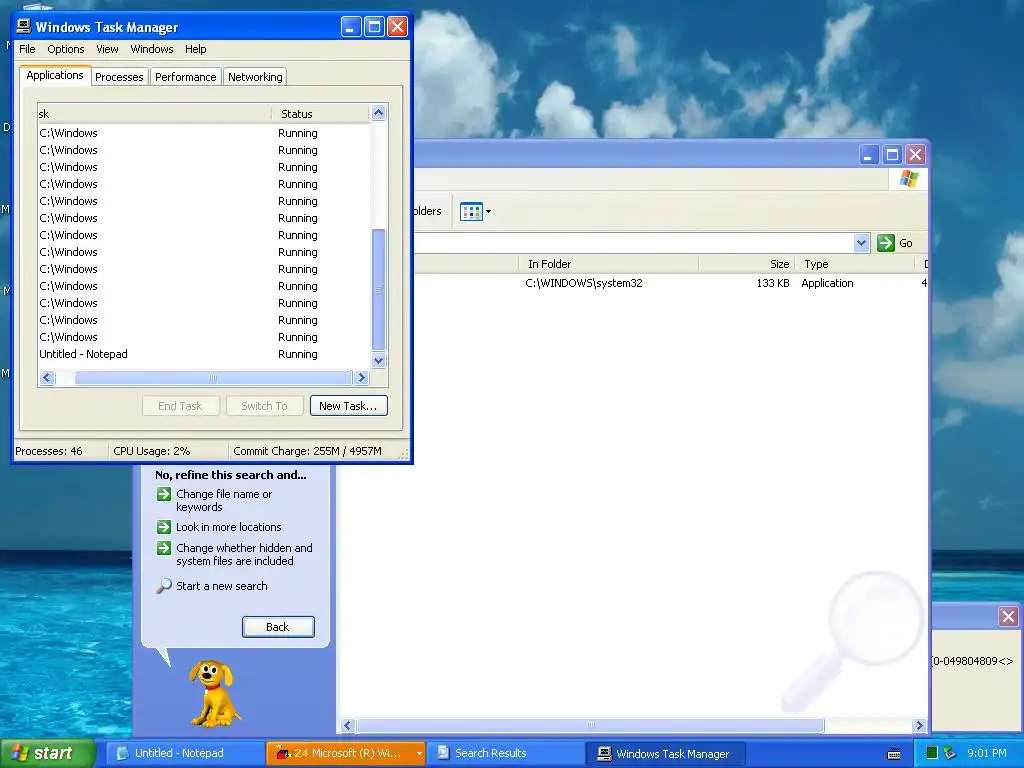This screenshot has height=768, width=1024.
Task: Maximize the Search Results window
Action: [892, 155]
